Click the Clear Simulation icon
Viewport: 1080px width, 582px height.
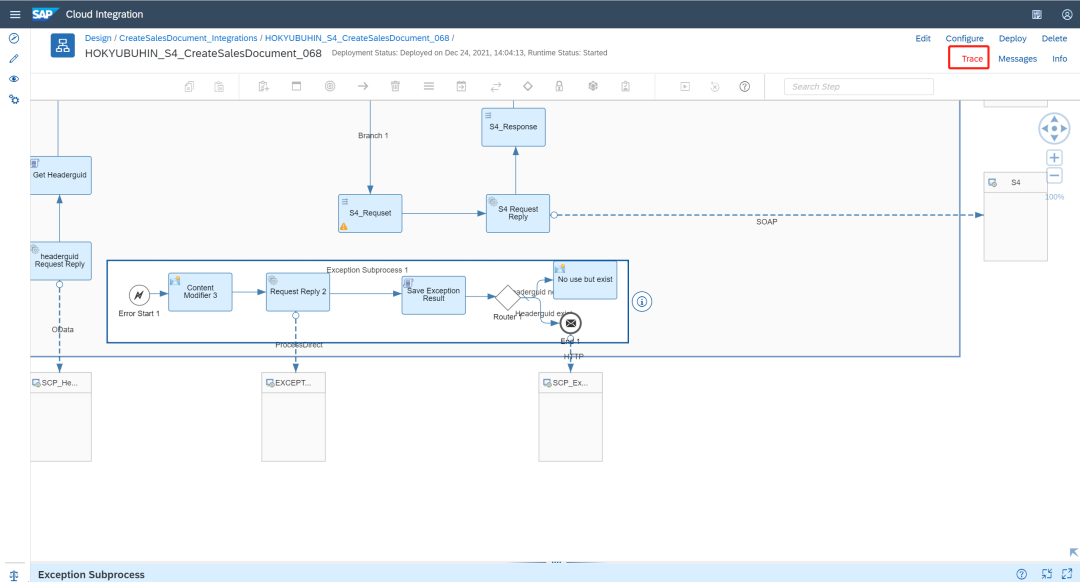(x=715, y=86)
